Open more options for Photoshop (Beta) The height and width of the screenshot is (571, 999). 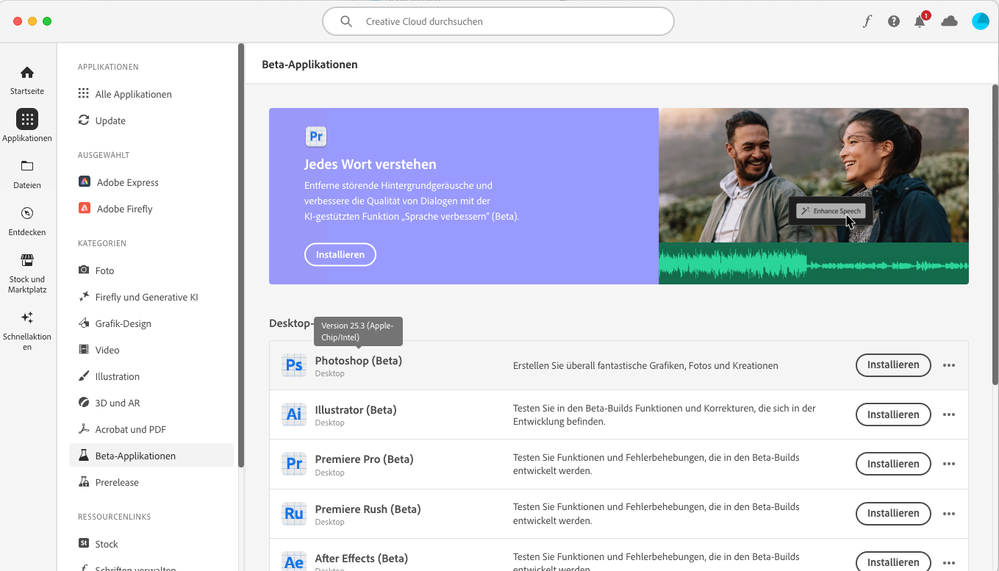(x=949, y=365)
